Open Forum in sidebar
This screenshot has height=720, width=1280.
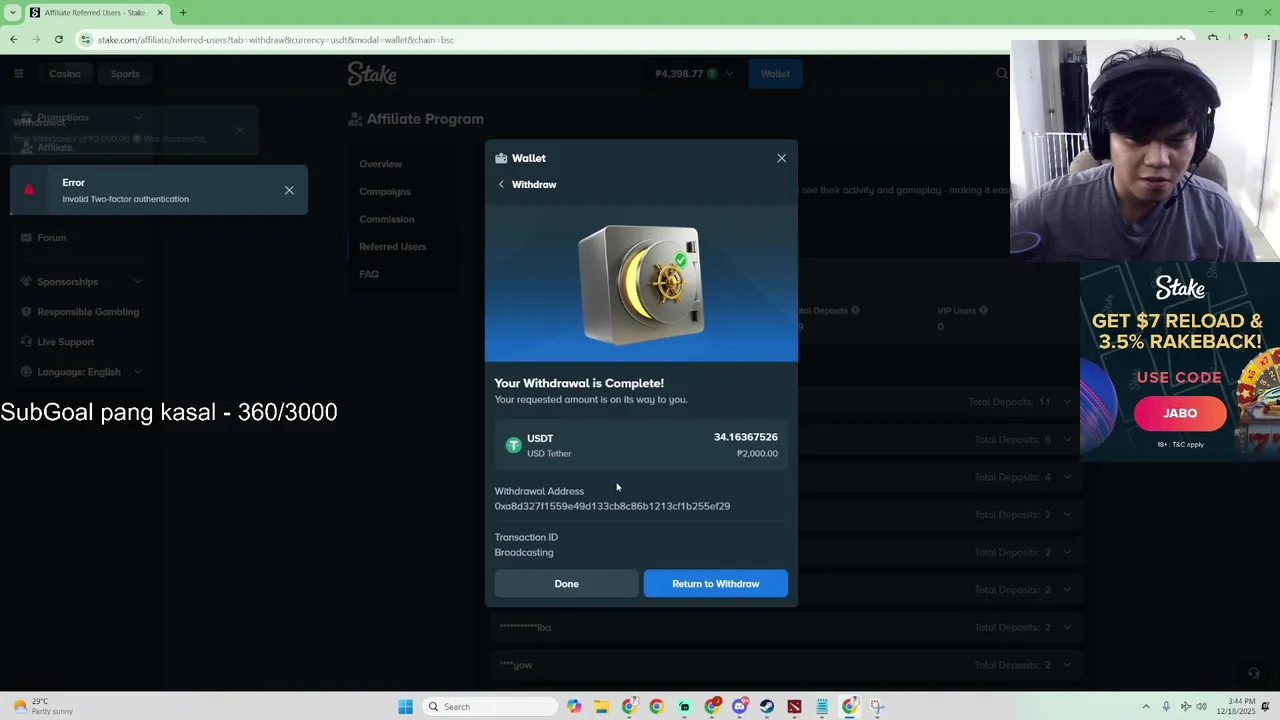(x=51, y=238)
